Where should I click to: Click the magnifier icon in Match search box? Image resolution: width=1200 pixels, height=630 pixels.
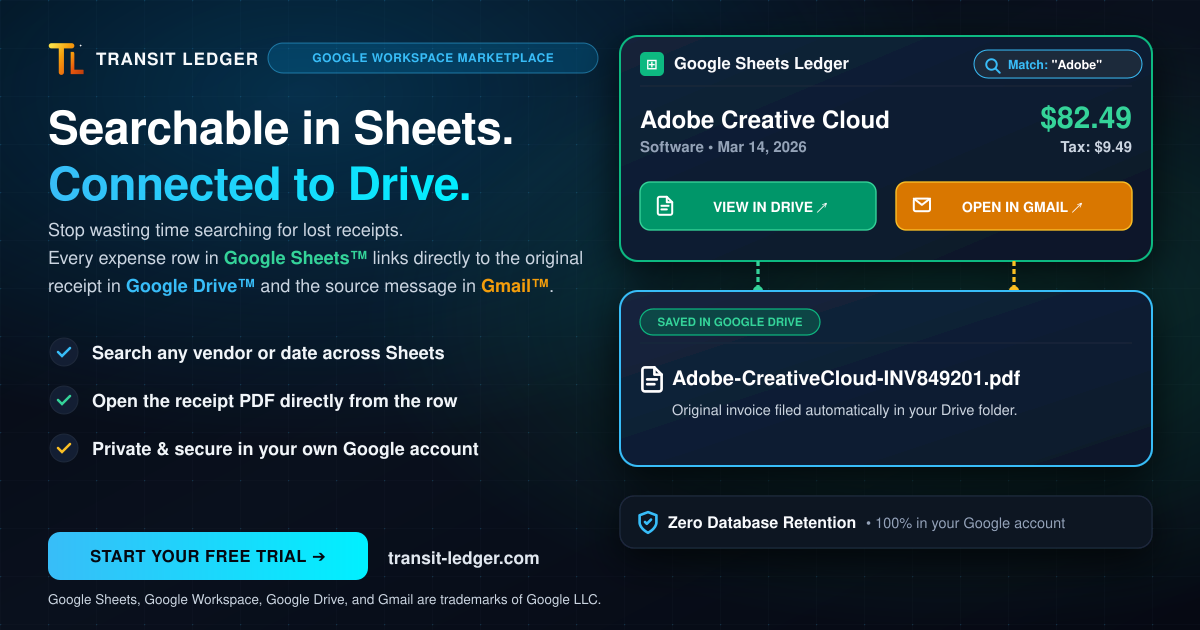(992, 65)
